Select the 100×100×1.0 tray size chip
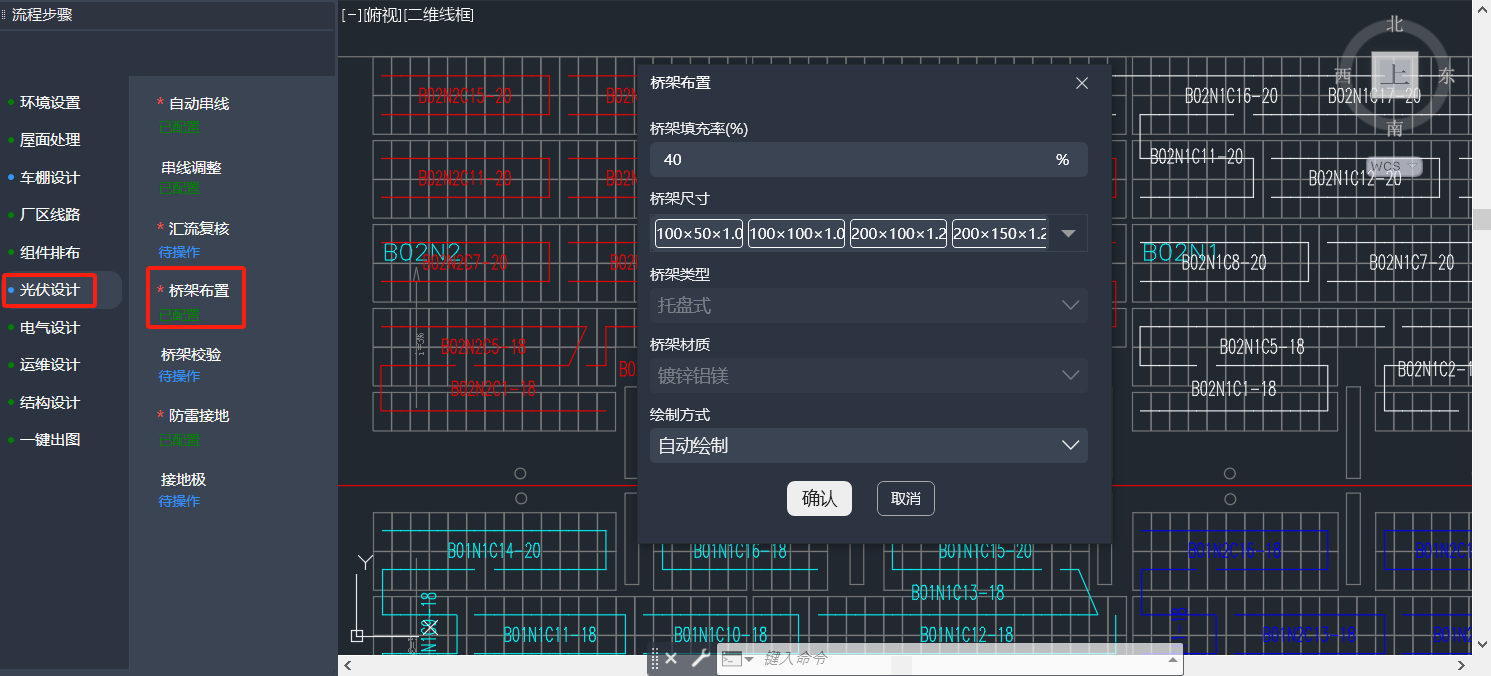Image resolution: width=1491 pixels, height=676 pixels. tap(796, 234)
